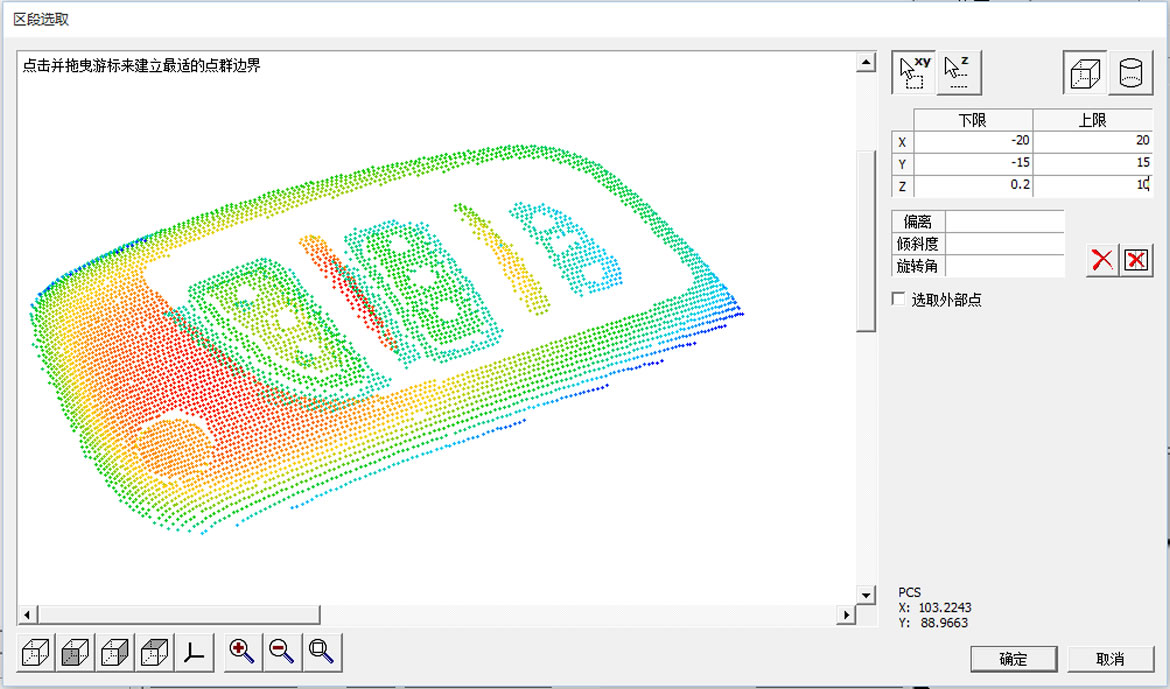The width and height of the screenshot is (1170, 689).
Task: Toggle the coordinate axis display icon
Action: coord(194,653)
